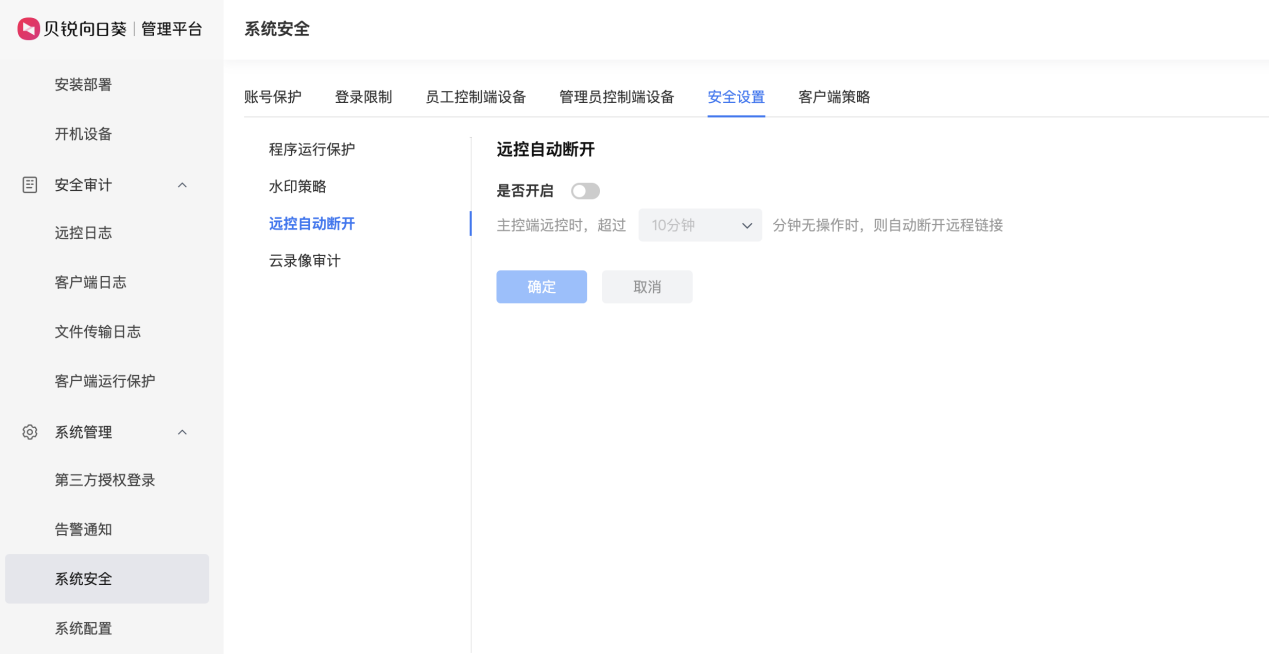Click the 贝锐向日葵 logo icon

click(x=28, y=29)
